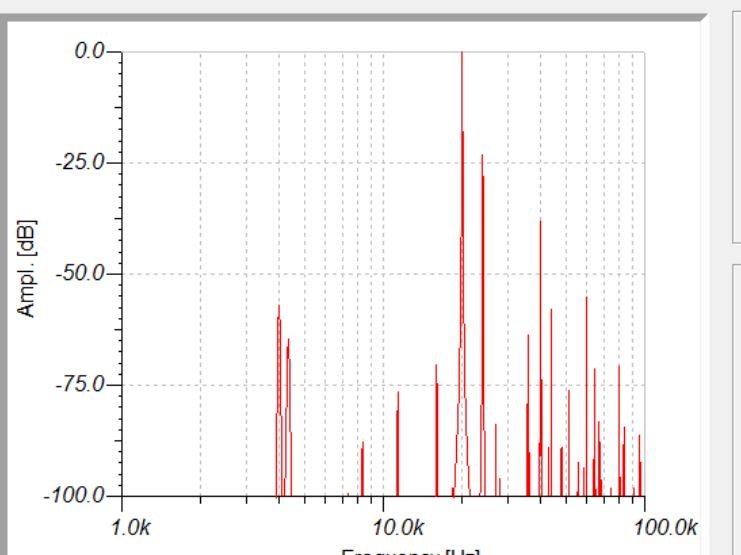Click the -100.0 amplitude axis label
Viewport: 741px width, 555px height.
pos(74,496)
